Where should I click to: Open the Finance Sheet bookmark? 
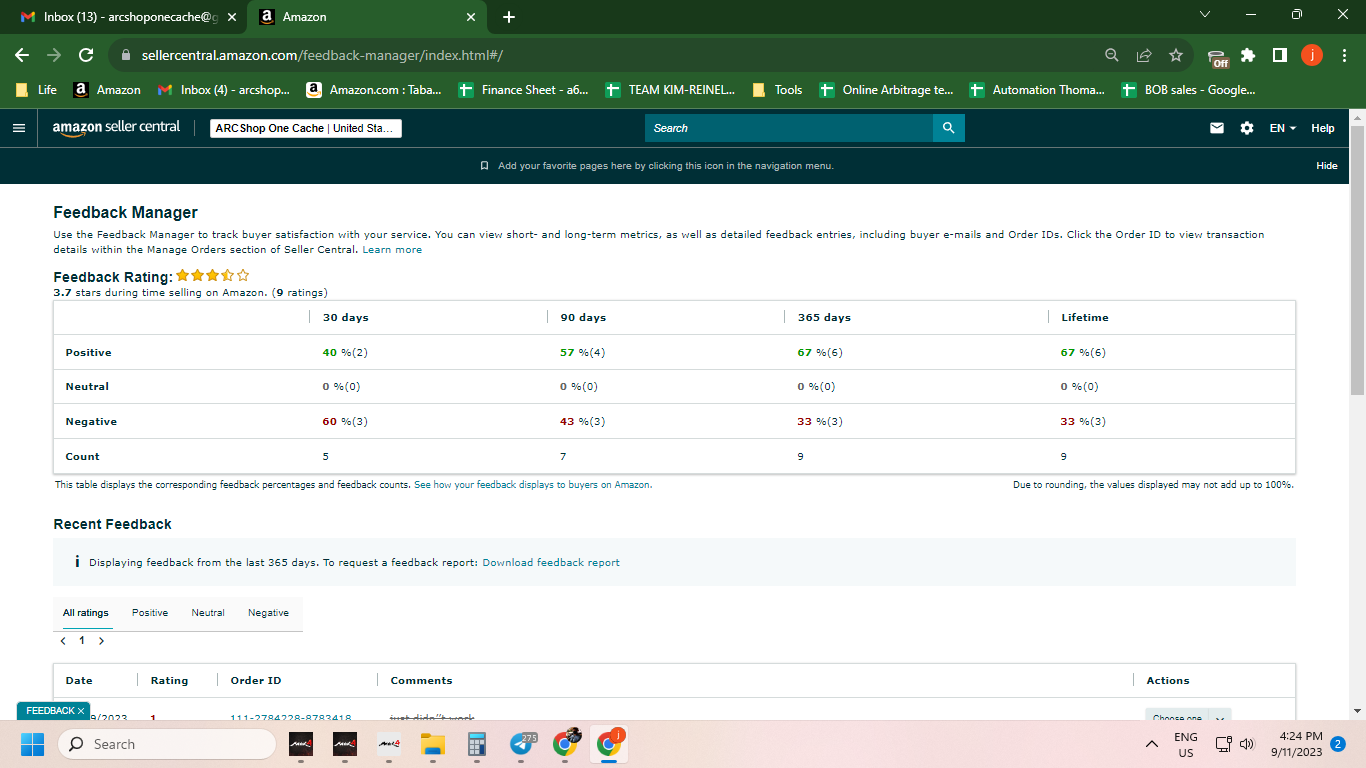coord(523,90)
